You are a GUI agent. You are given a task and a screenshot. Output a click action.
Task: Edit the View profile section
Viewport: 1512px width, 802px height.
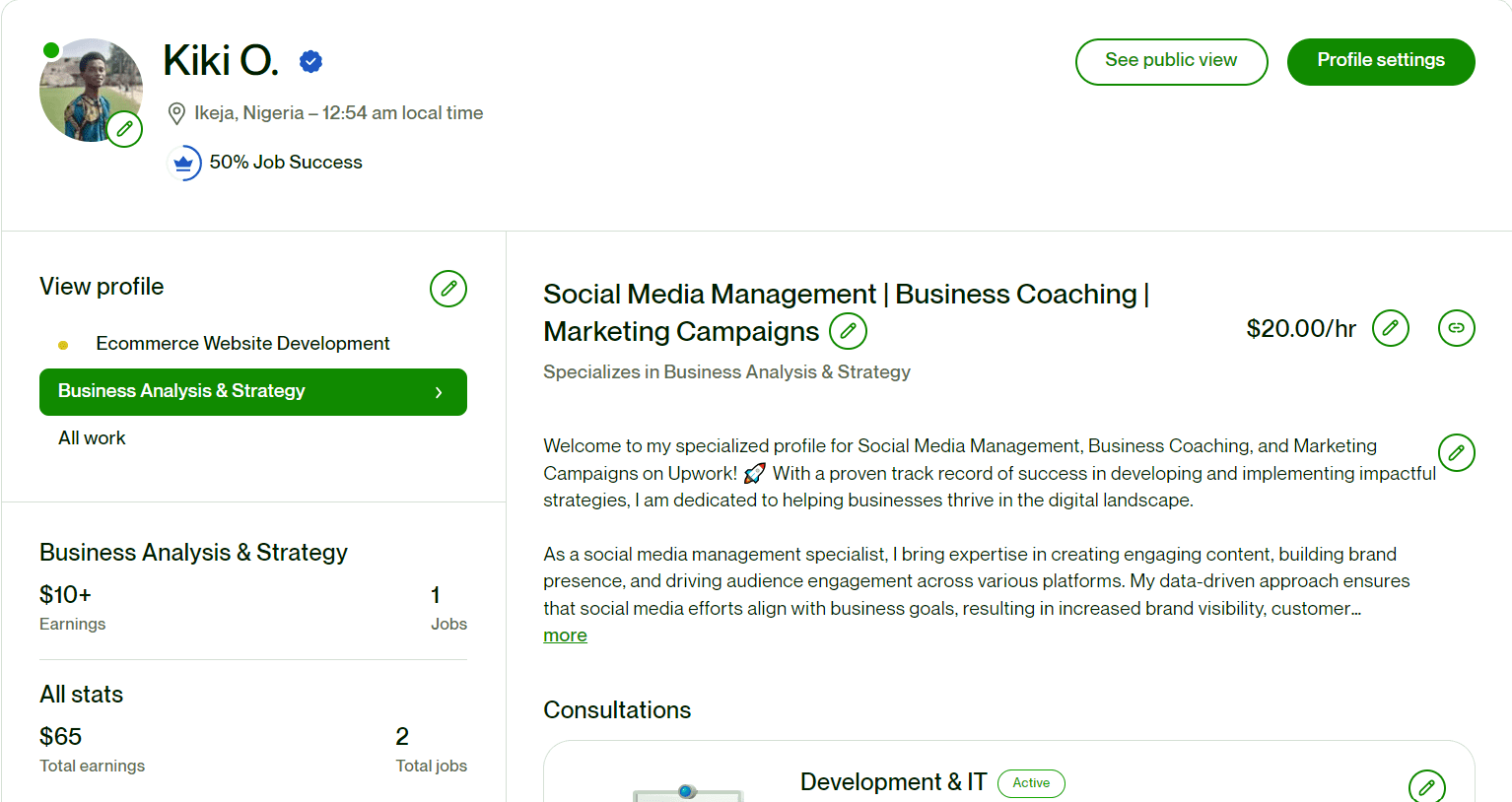447,289
